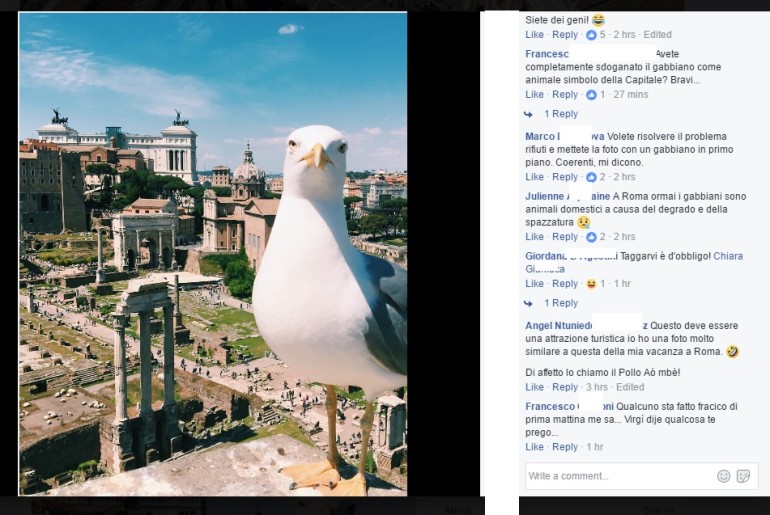Reply to the "Pollo Aò mbè!" comment

565,388
